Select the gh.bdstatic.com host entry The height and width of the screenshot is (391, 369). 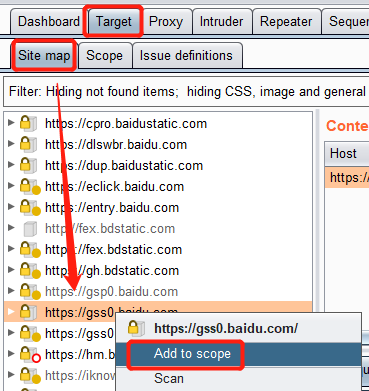pos(112,271)
